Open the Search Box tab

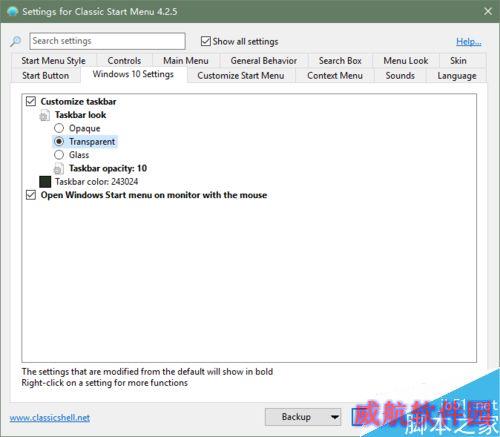340,61
